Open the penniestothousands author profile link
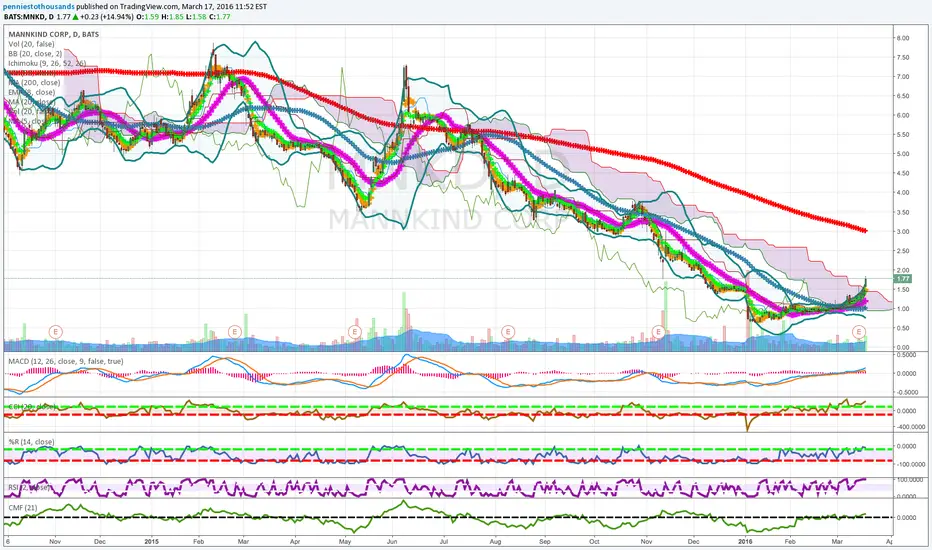Image resolution: width=932 pixels, height=550 pixels. [39, 7]
